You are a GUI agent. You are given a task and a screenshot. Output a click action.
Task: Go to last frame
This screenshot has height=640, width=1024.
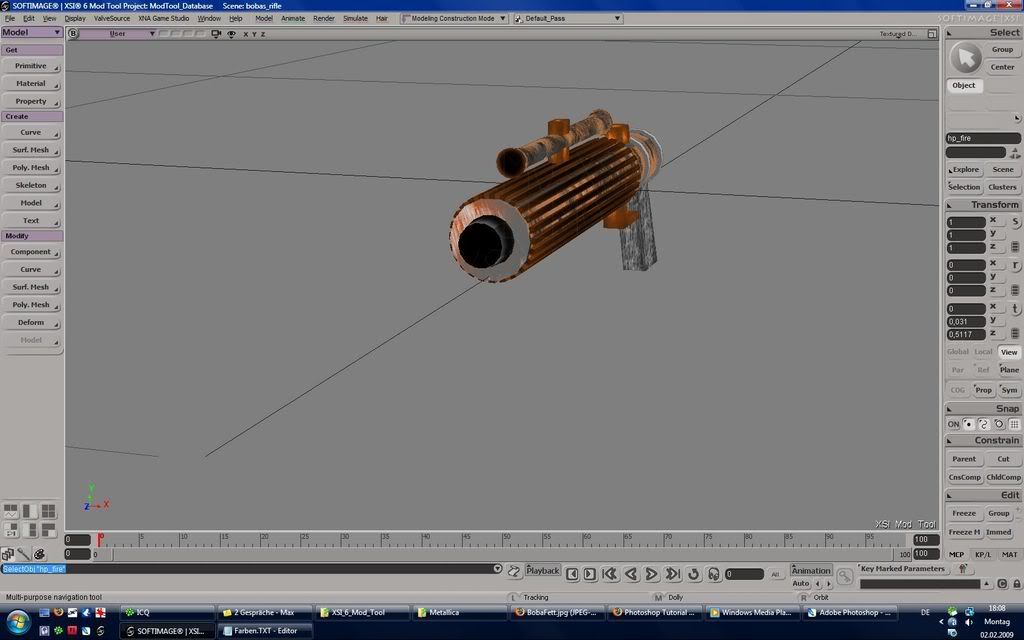tap(672, 574)
